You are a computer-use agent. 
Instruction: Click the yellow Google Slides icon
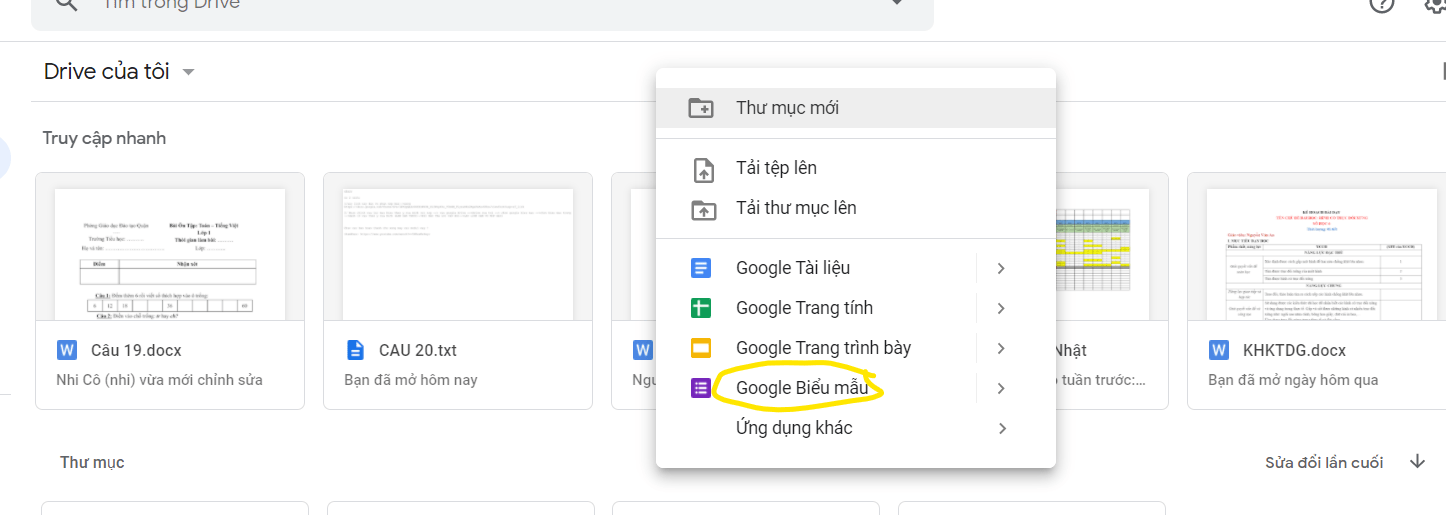[x=701, y=348]
